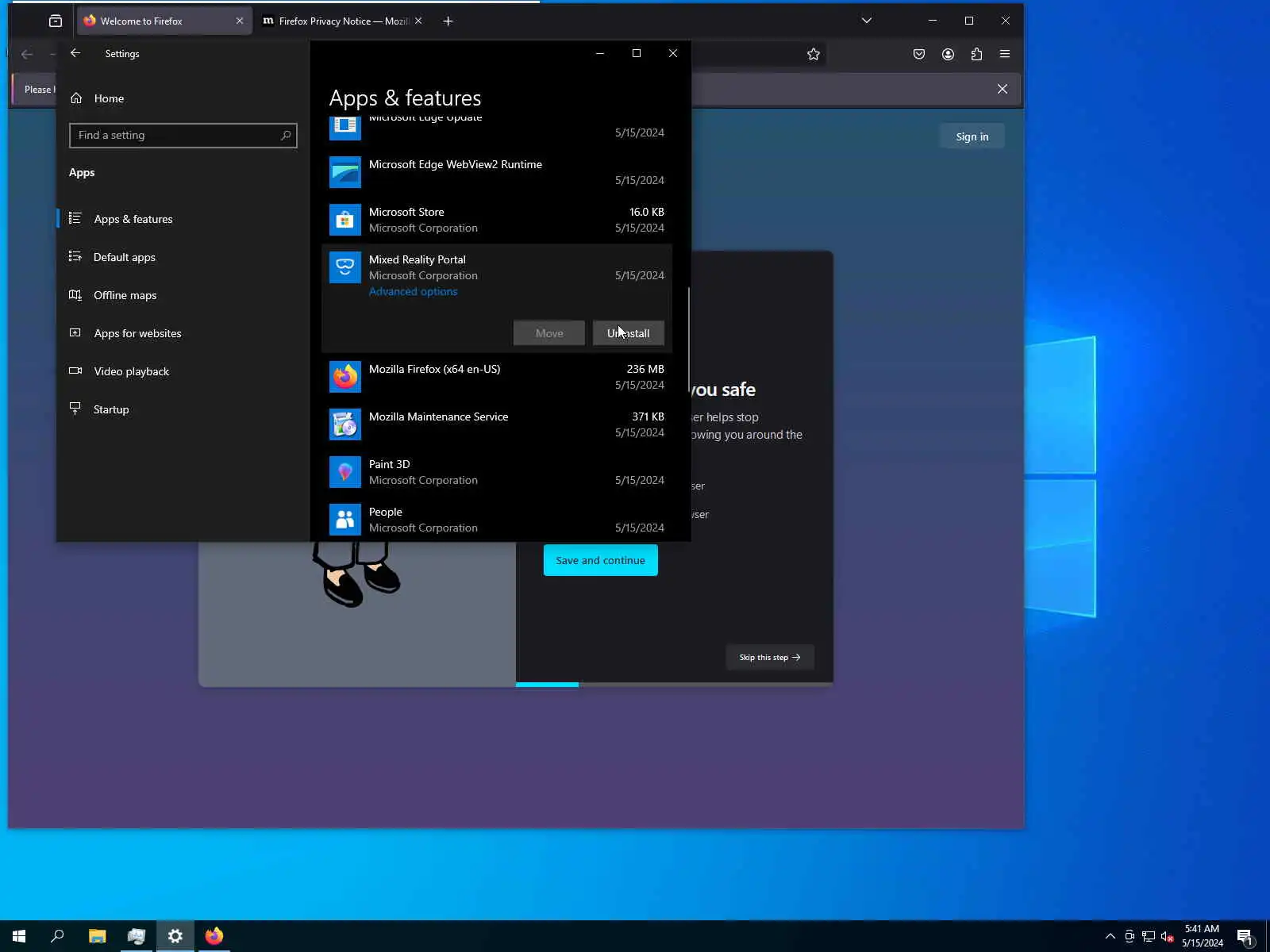Click the Mozilla Firefox app icon
The height and width of the screenshot is (952, 1270).
coord(345,377)
